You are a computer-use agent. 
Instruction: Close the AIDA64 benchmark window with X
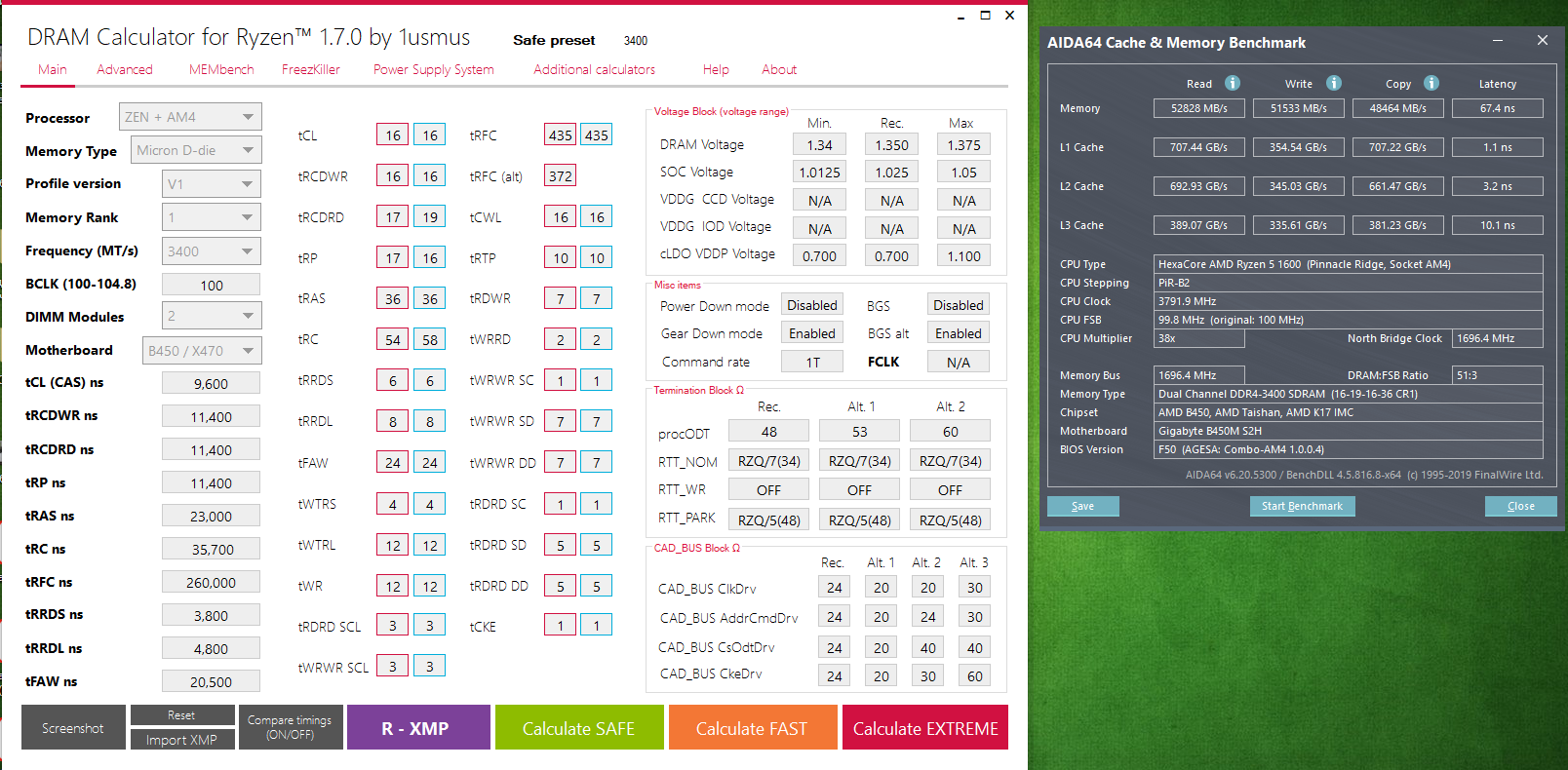[x=1543, y=41]
